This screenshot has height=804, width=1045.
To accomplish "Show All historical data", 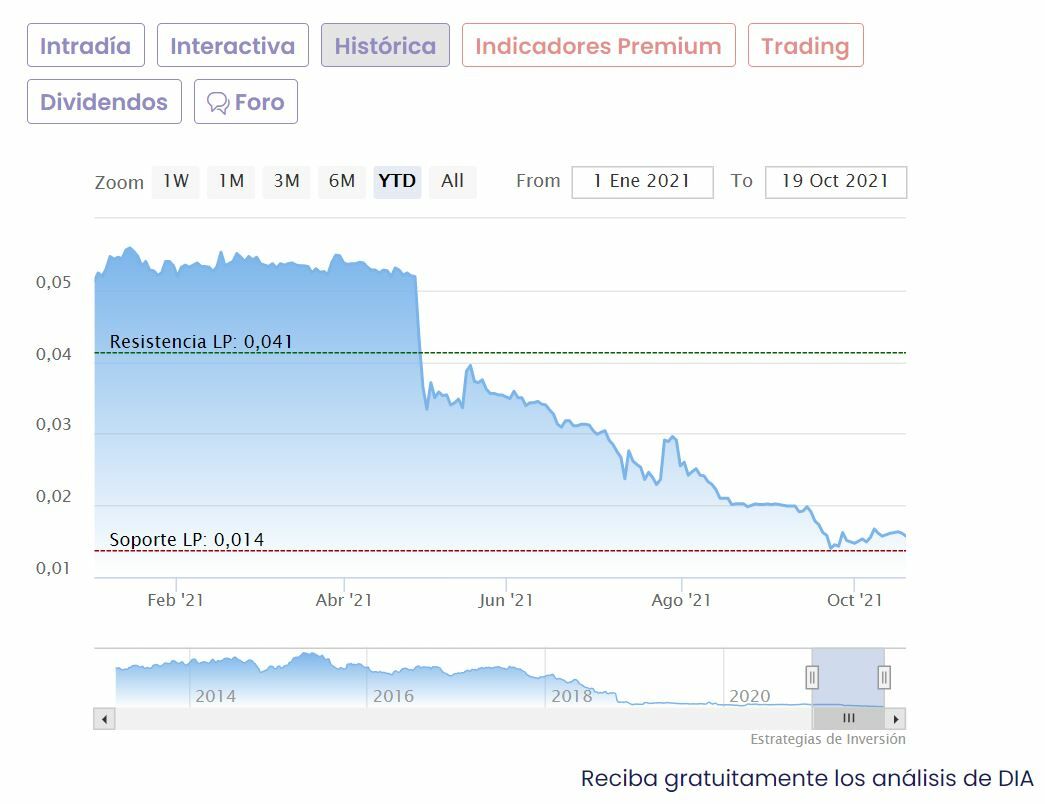I will coord(452,181).
